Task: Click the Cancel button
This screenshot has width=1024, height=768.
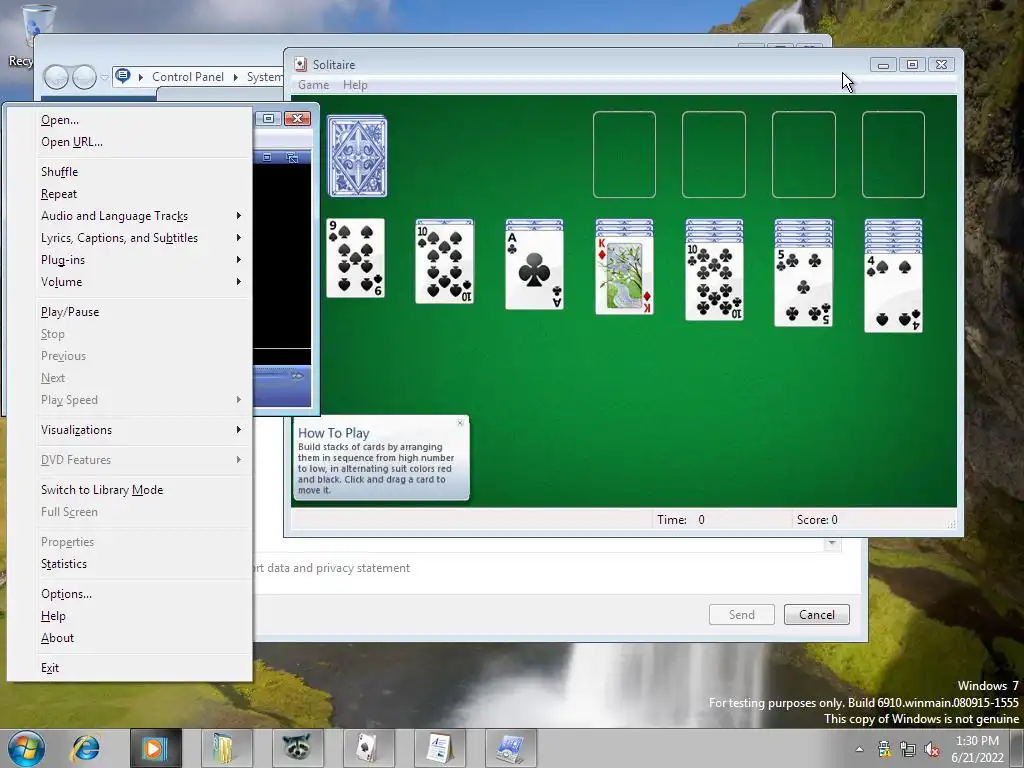Action: coord(817,615)
